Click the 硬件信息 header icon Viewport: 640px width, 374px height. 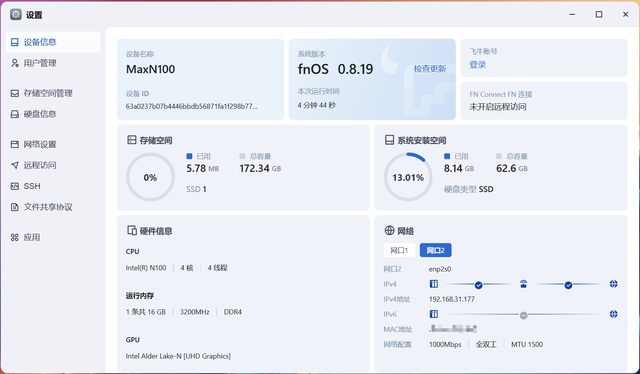coord(131,231)
